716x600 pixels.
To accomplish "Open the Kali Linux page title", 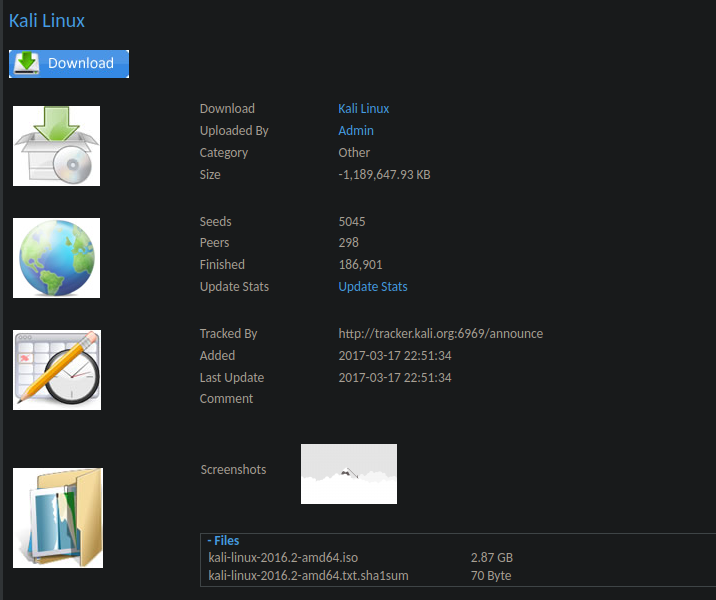I will pos(47,20).
